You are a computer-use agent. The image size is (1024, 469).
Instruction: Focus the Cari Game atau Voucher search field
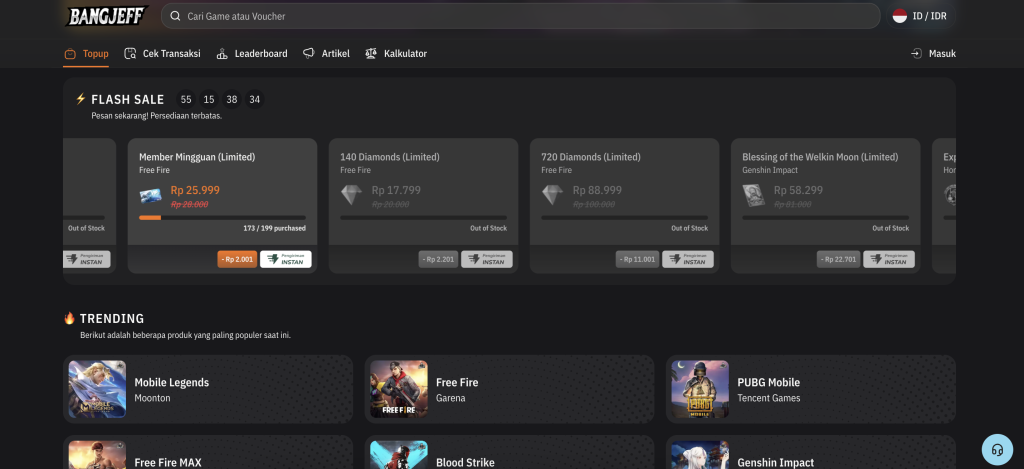tap(520, 16)
